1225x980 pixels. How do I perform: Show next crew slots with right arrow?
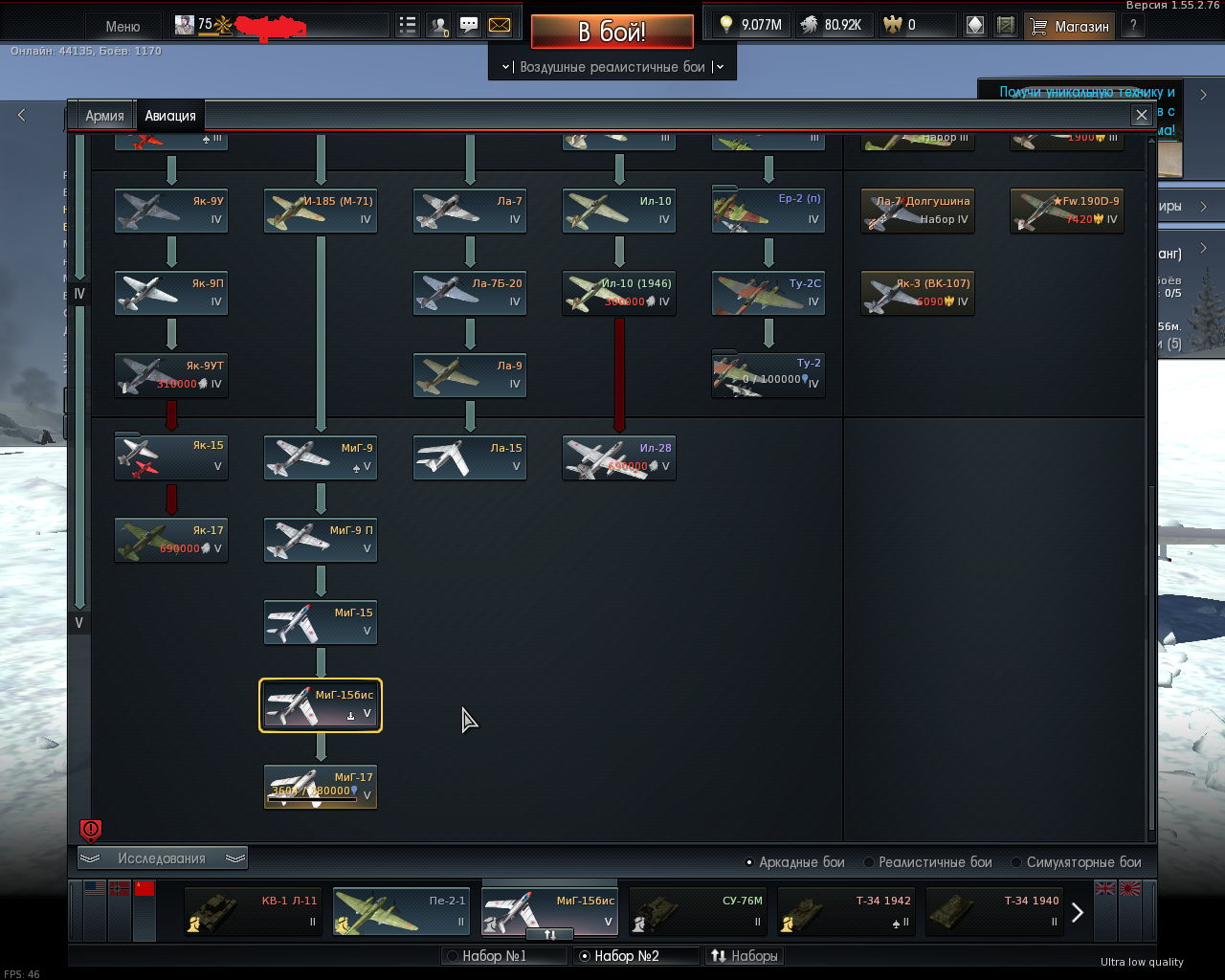click(x=1078, y=912)
